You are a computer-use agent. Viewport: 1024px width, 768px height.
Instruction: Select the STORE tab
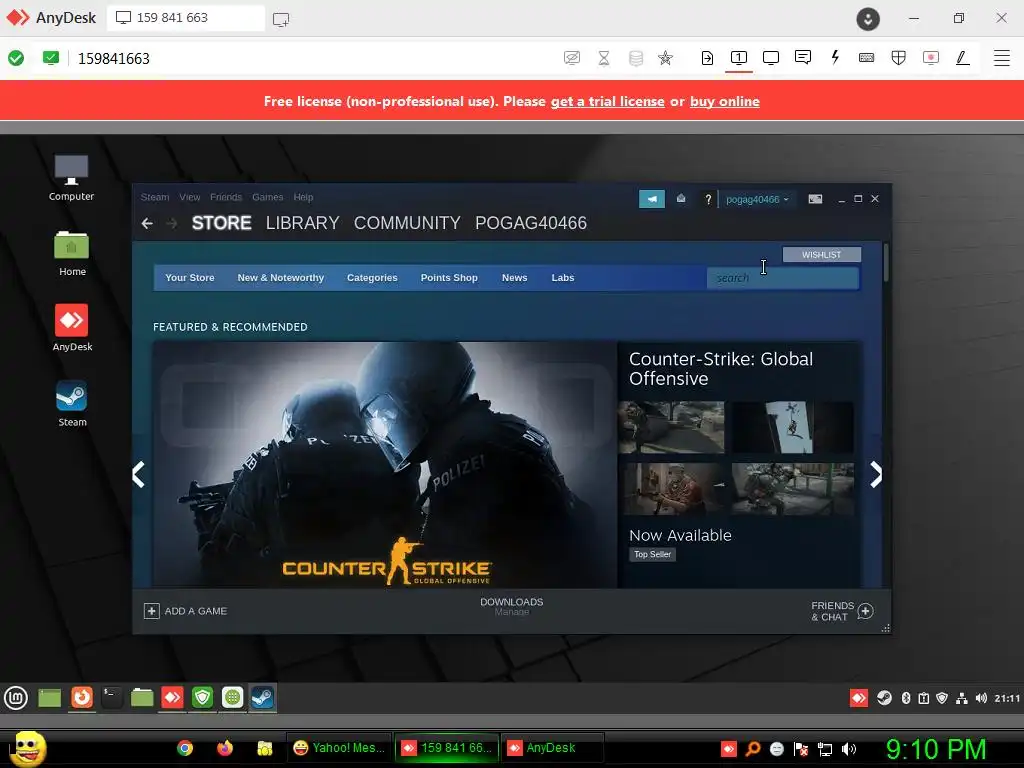click(221, 223)
